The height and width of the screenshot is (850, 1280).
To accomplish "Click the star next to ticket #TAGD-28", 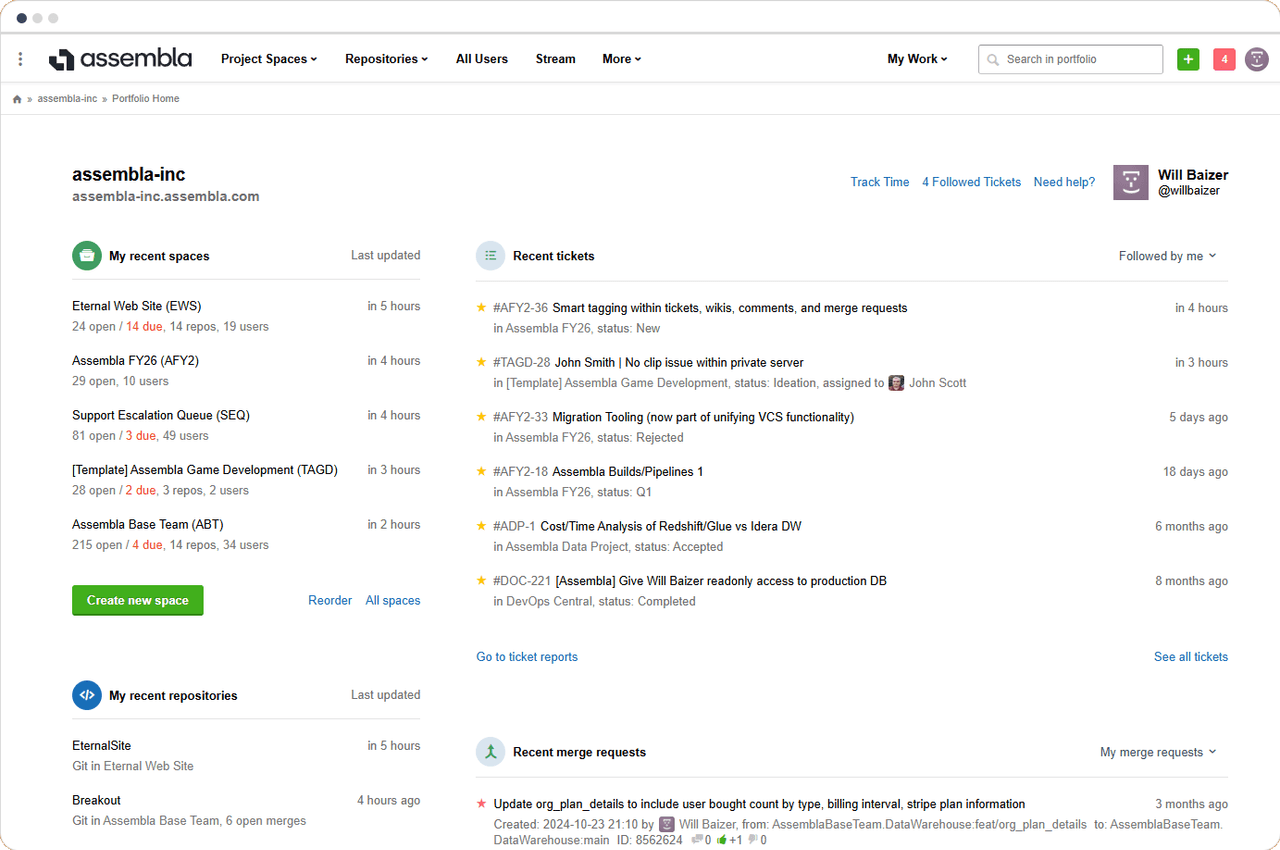I will point(482,362).
